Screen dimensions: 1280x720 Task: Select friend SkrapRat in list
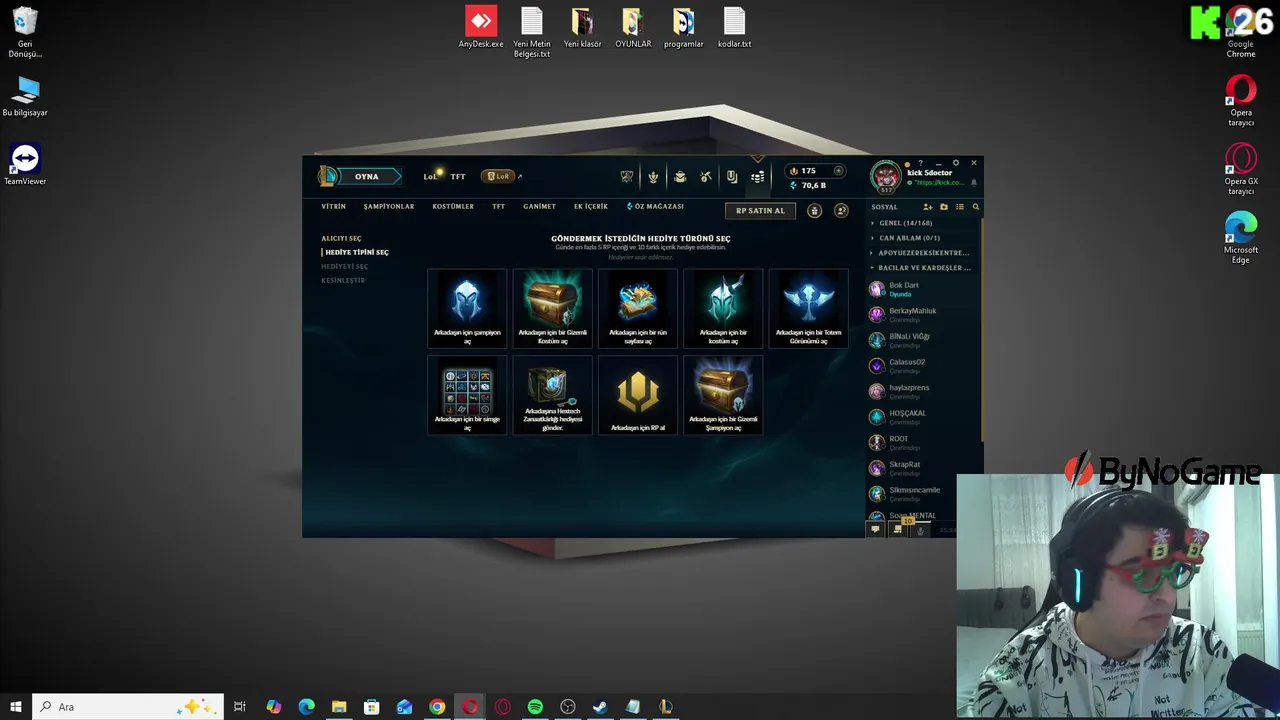coord(921,468)
